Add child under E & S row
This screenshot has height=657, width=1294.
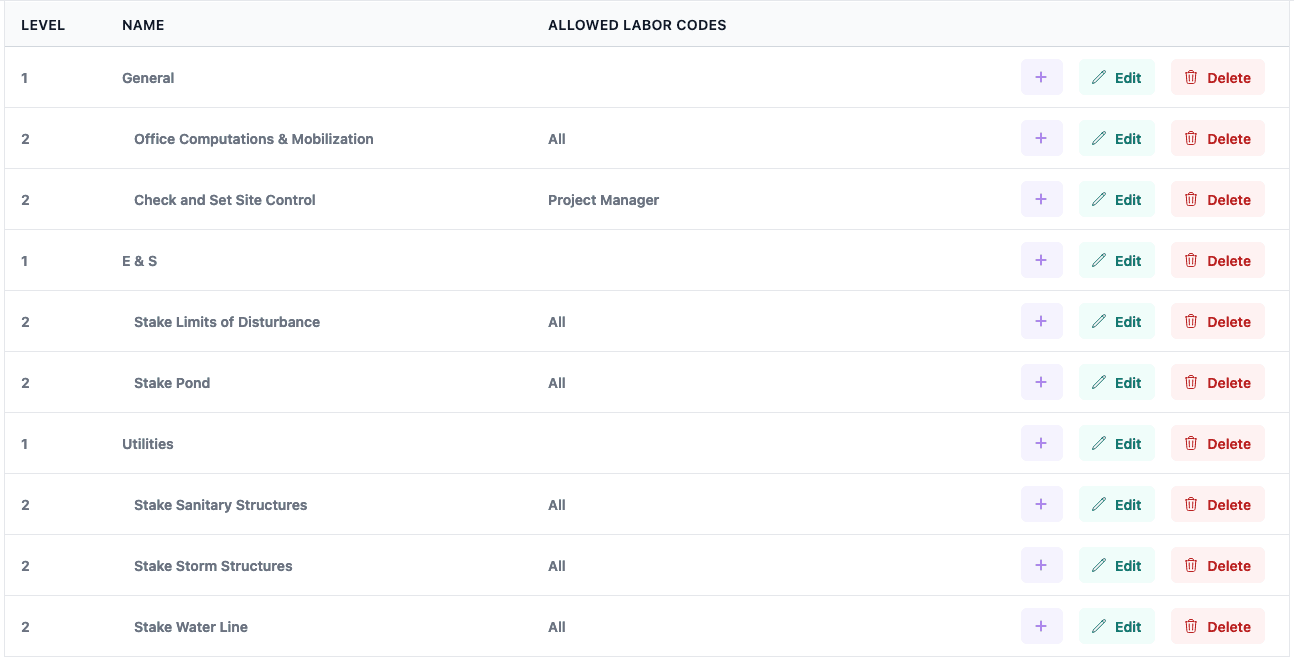click(x=1041, y=261)
